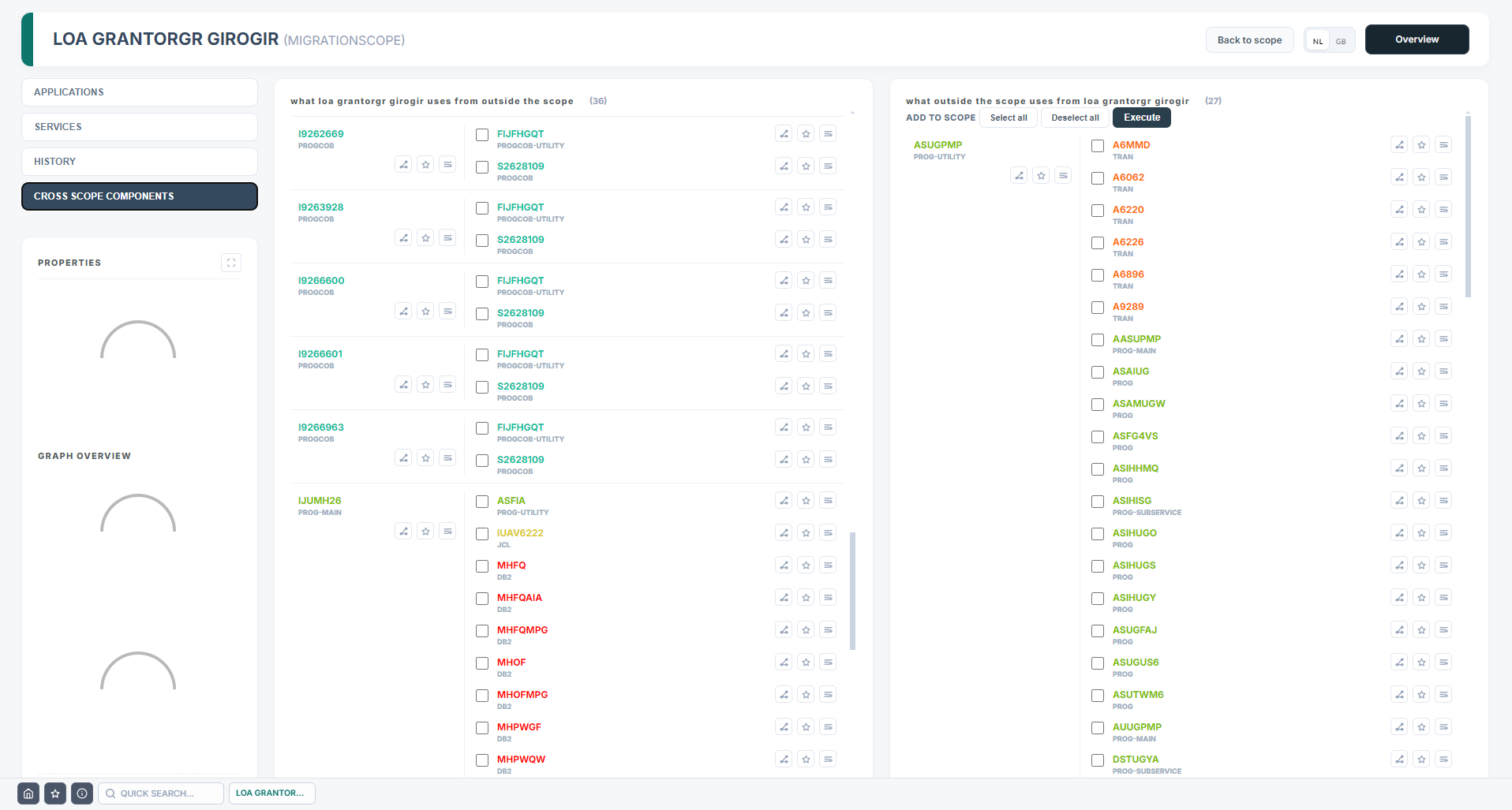Tick the ASUGUS6 checkbox
The image size is (1512, 810).
tap(1098, 663)
